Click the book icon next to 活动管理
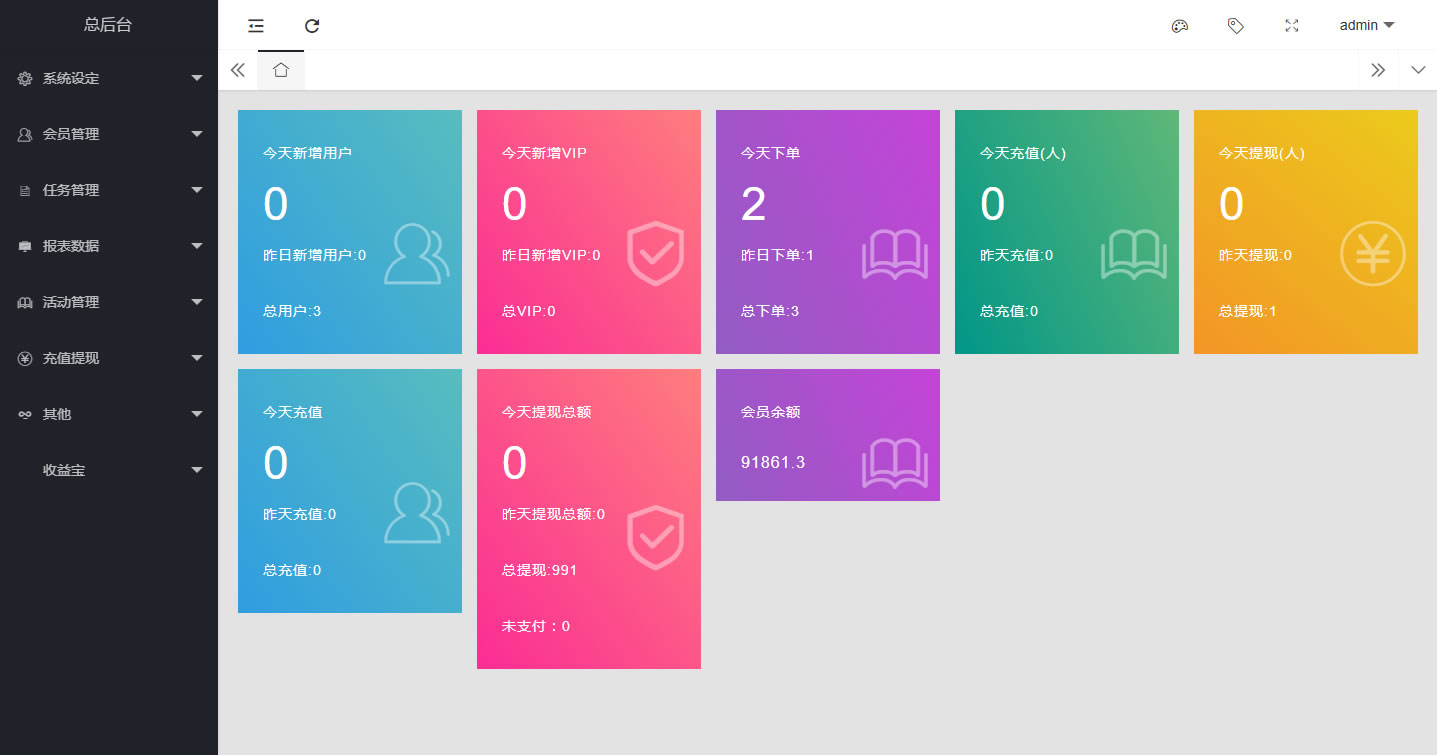1437x755 pixels. coord(25,302)
